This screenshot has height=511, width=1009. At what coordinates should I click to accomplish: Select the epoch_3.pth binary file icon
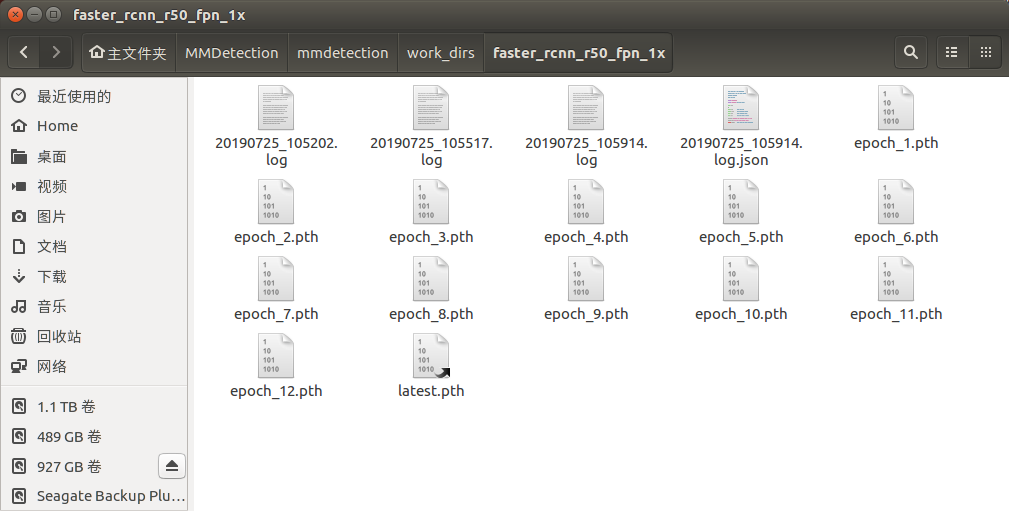pos(431,202)
